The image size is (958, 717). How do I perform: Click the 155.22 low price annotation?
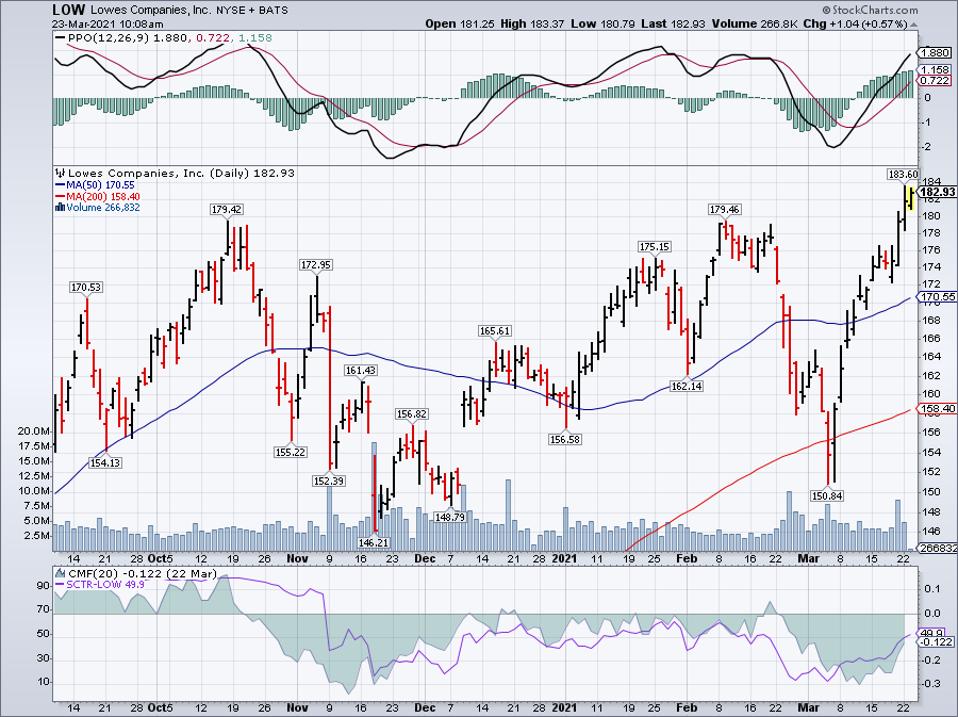click(290, 453)
